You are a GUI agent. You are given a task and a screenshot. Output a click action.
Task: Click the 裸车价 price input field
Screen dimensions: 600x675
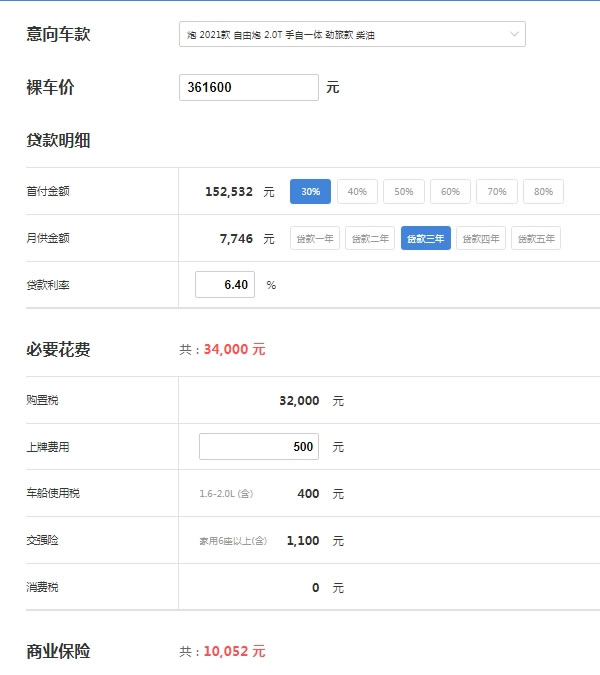249,87
